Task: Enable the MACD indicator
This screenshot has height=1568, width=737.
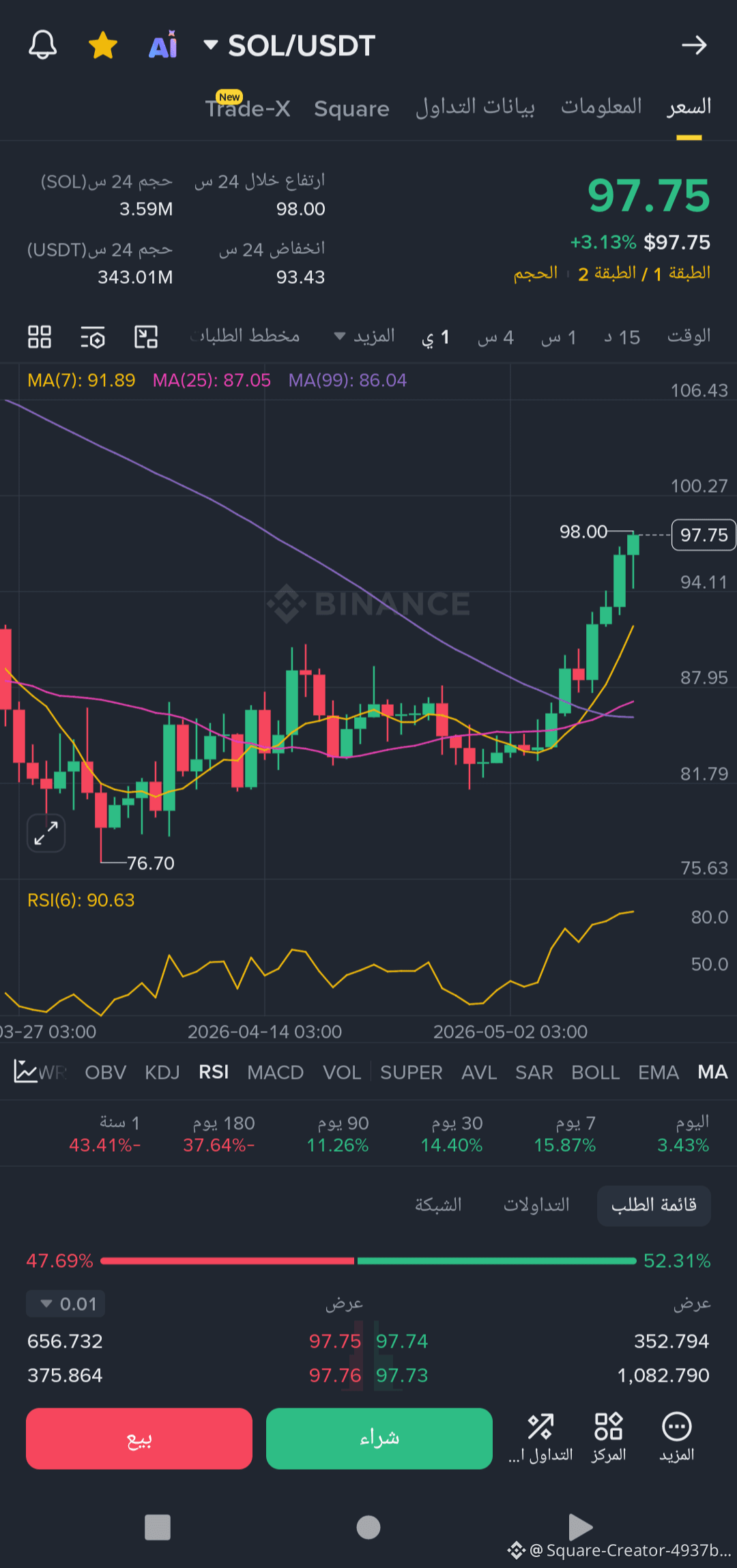Action: (276, 1073)
